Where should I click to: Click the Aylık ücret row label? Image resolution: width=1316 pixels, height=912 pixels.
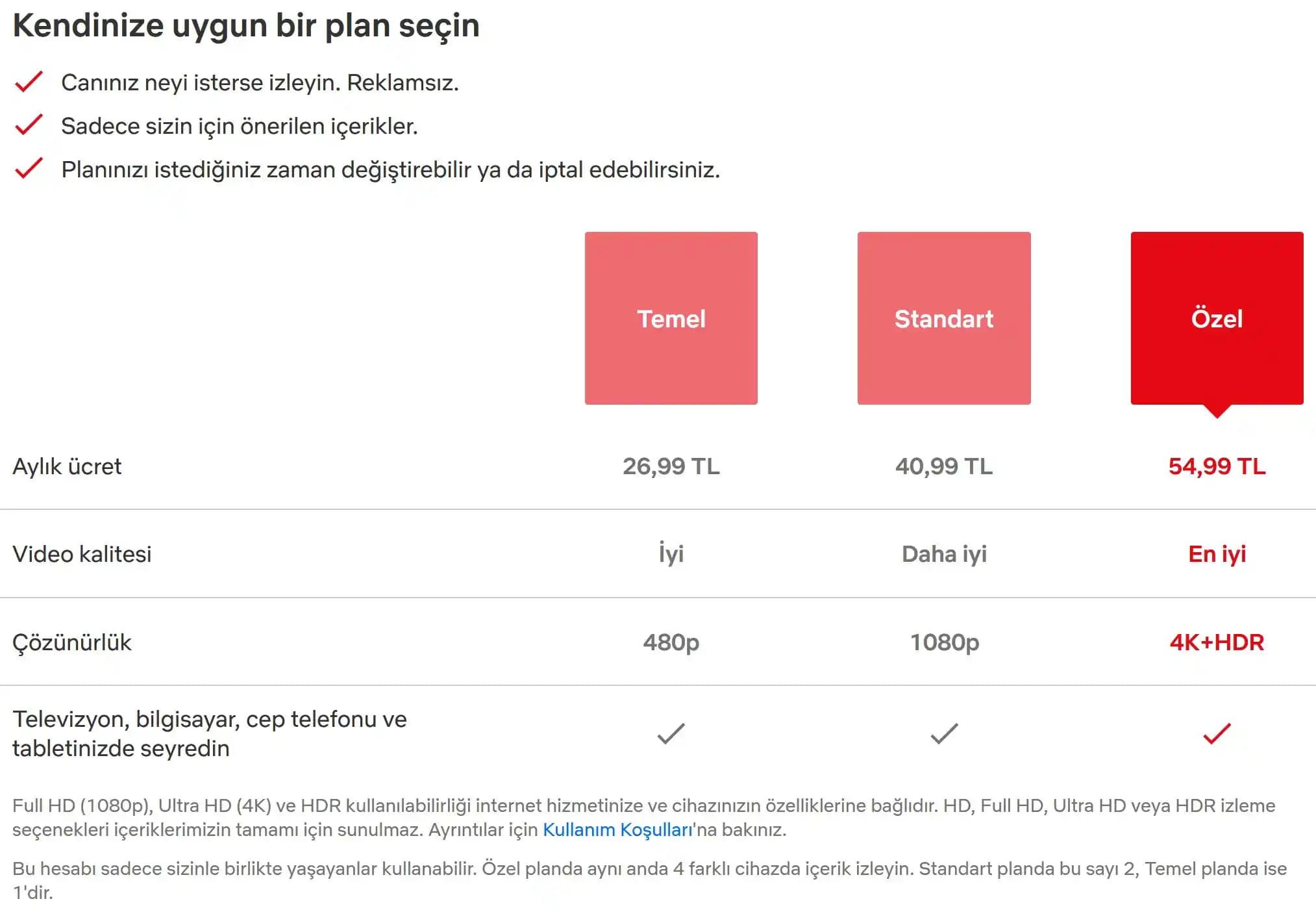[x=67, y=466]
